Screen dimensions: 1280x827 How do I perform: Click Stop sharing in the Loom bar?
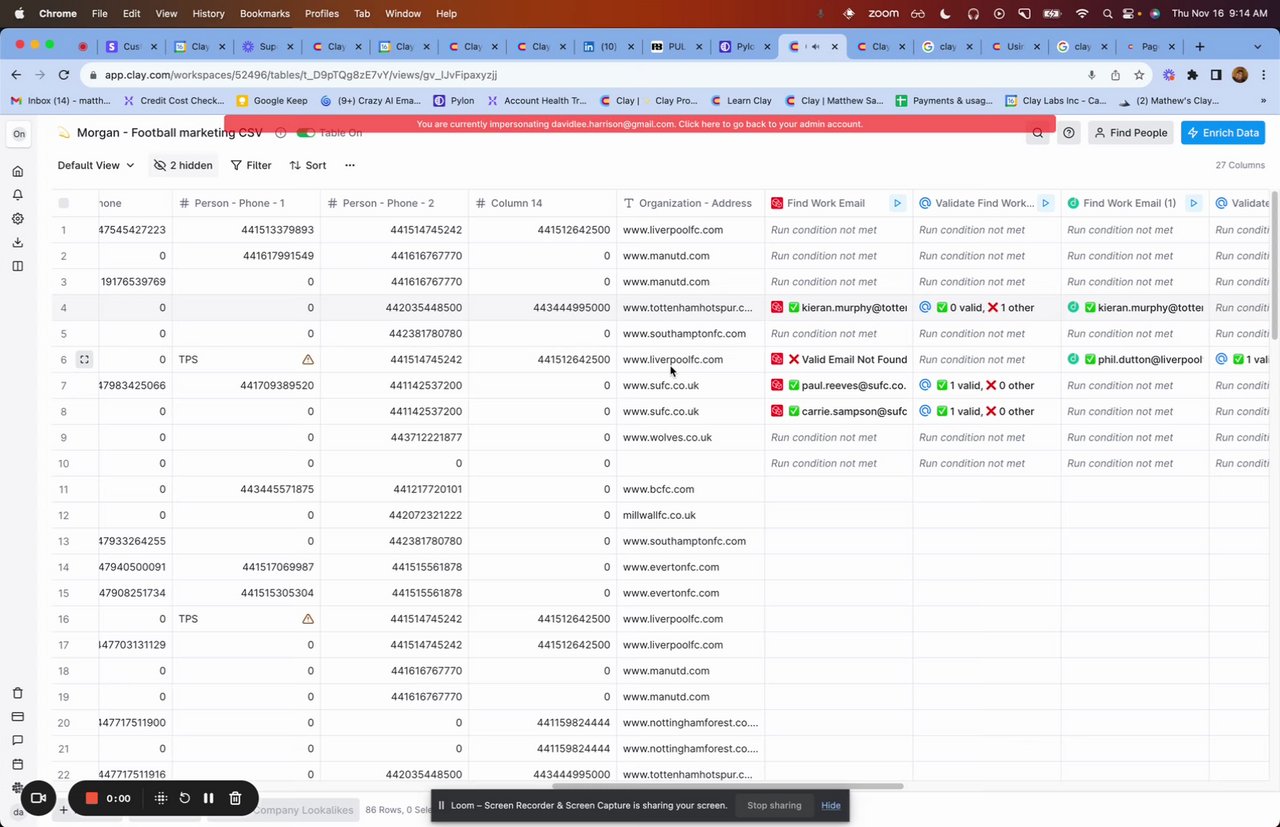774,805
